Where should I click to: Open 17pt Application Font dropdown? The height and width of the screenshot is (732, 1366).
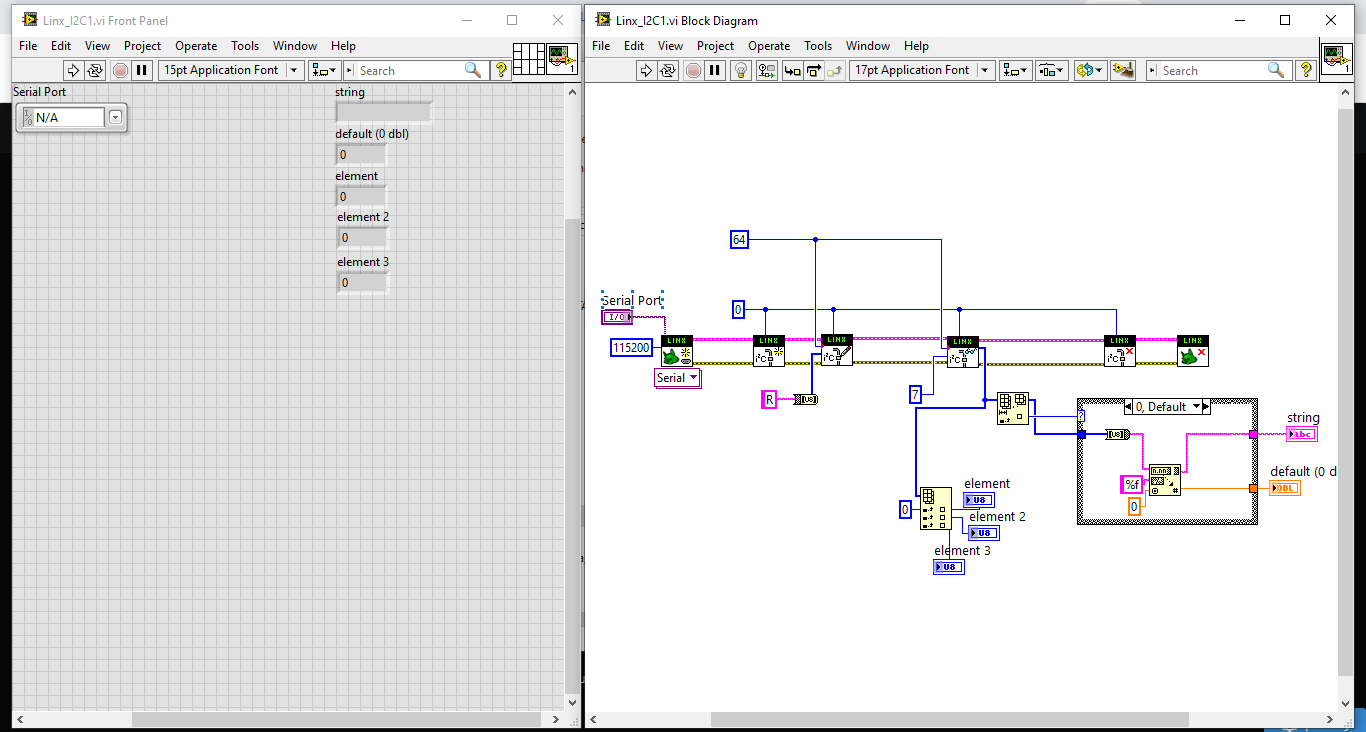coord(986,70)
